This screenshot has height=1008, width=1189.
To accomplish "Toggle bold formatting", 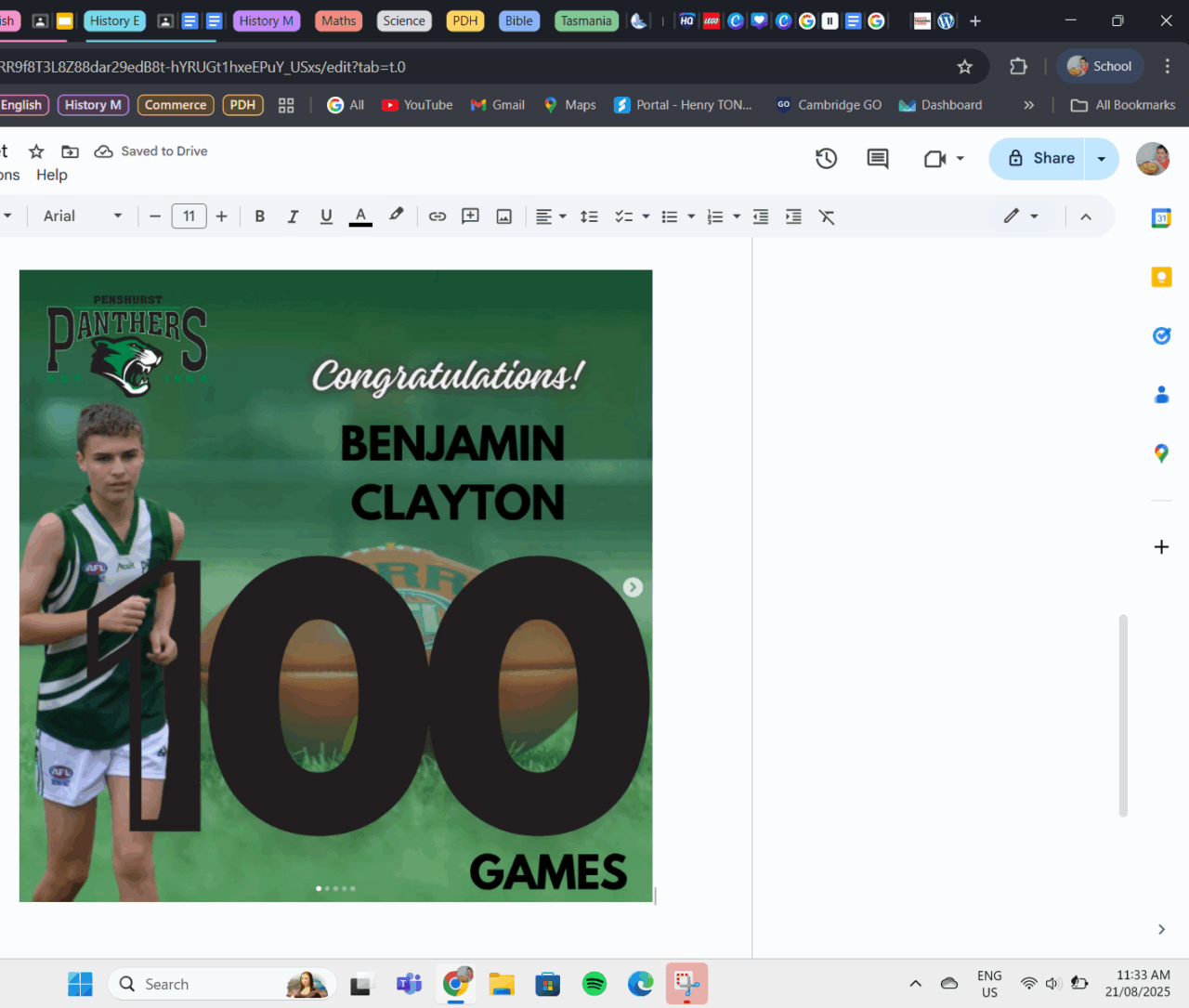I will [260, 216].
